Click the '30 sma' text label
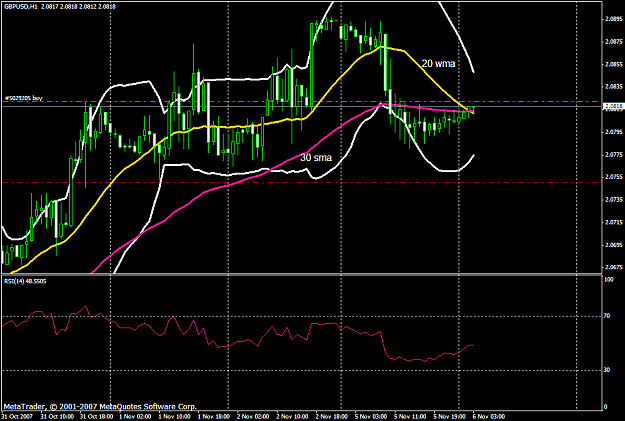This screenshot has height=421, width=625. point(316,158)
